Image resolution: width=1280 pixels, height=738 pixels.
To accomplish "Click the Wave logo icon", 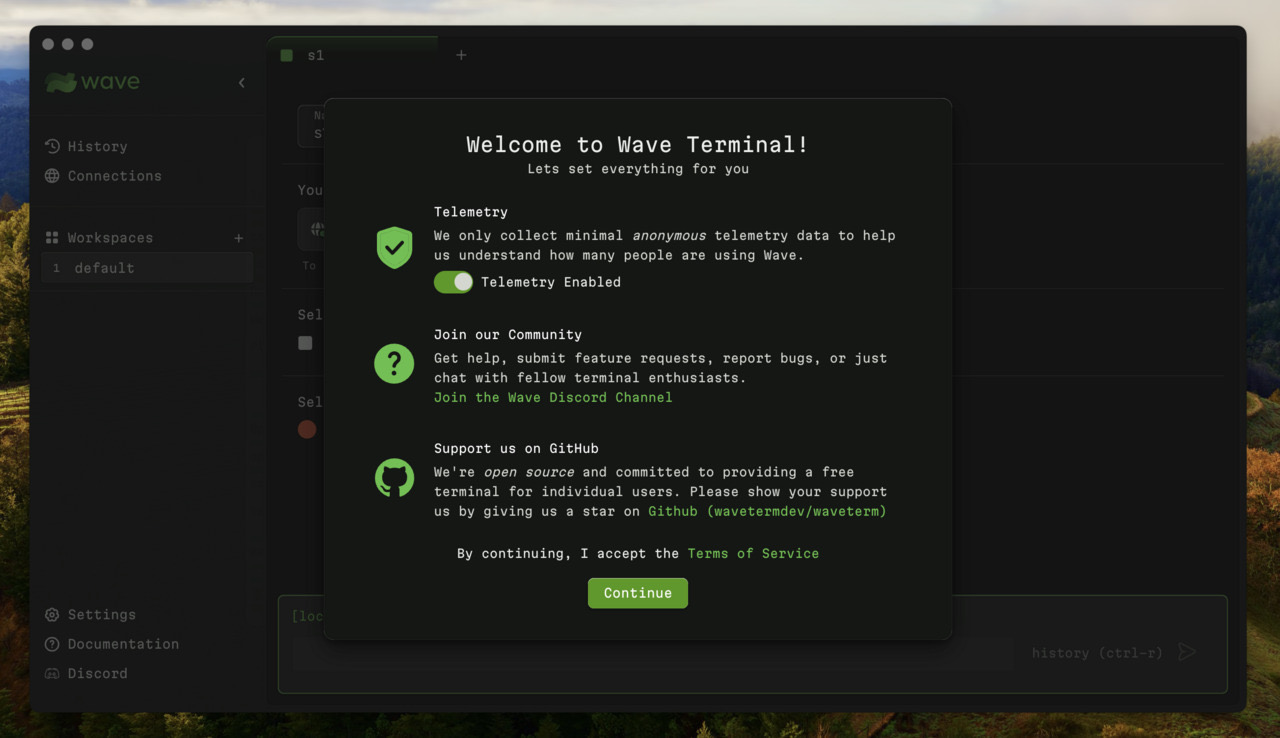I will coord(64,81).
